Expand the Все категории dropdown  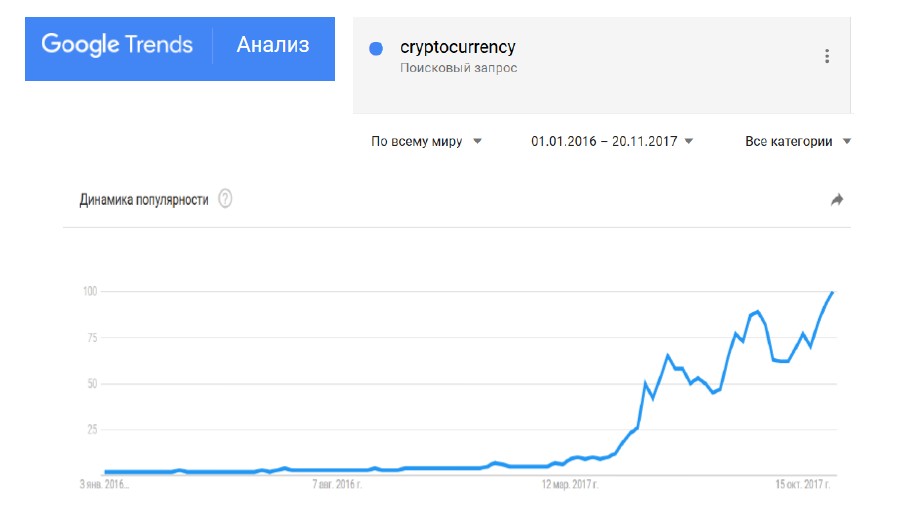point(798,141)
